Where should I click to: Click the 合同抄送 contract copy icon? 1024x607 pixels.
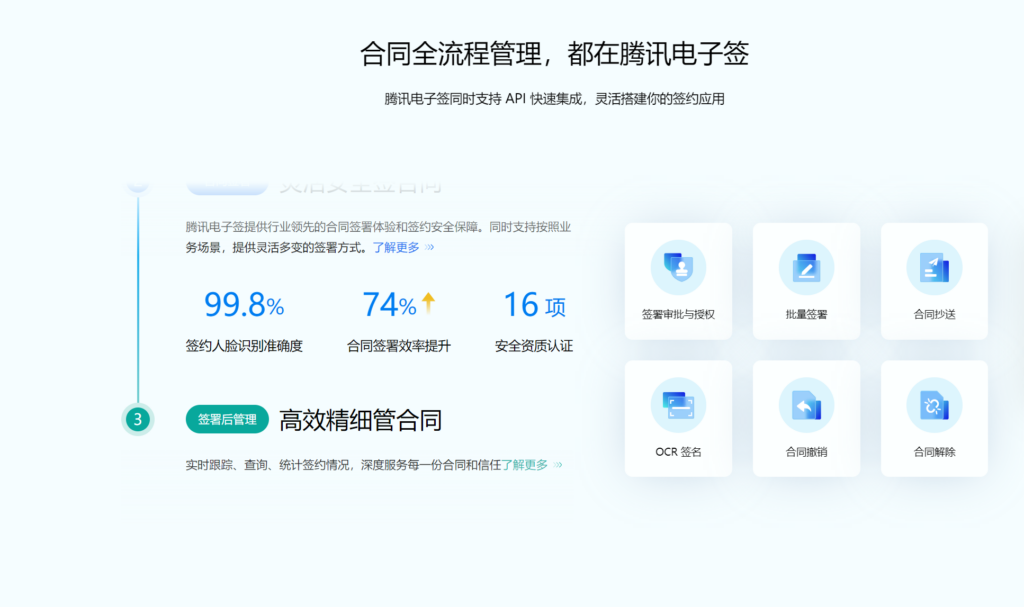[x=934, y=280]
